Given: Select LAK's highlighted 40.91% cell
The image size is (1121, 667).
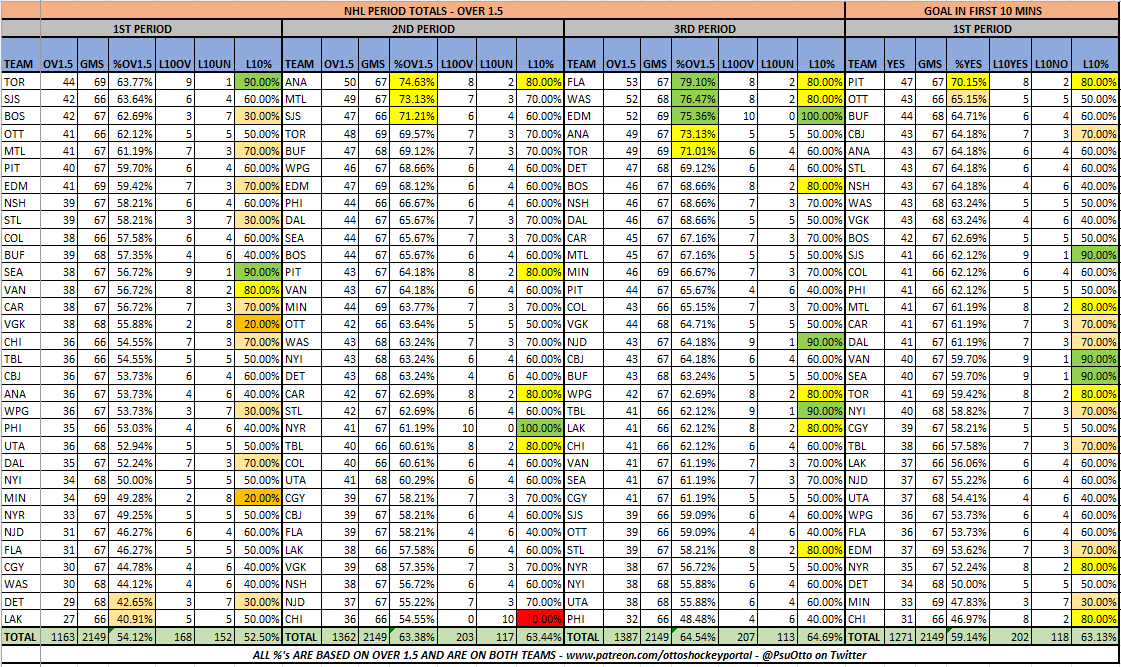Looking at the screenshot, I should (132, 619).
